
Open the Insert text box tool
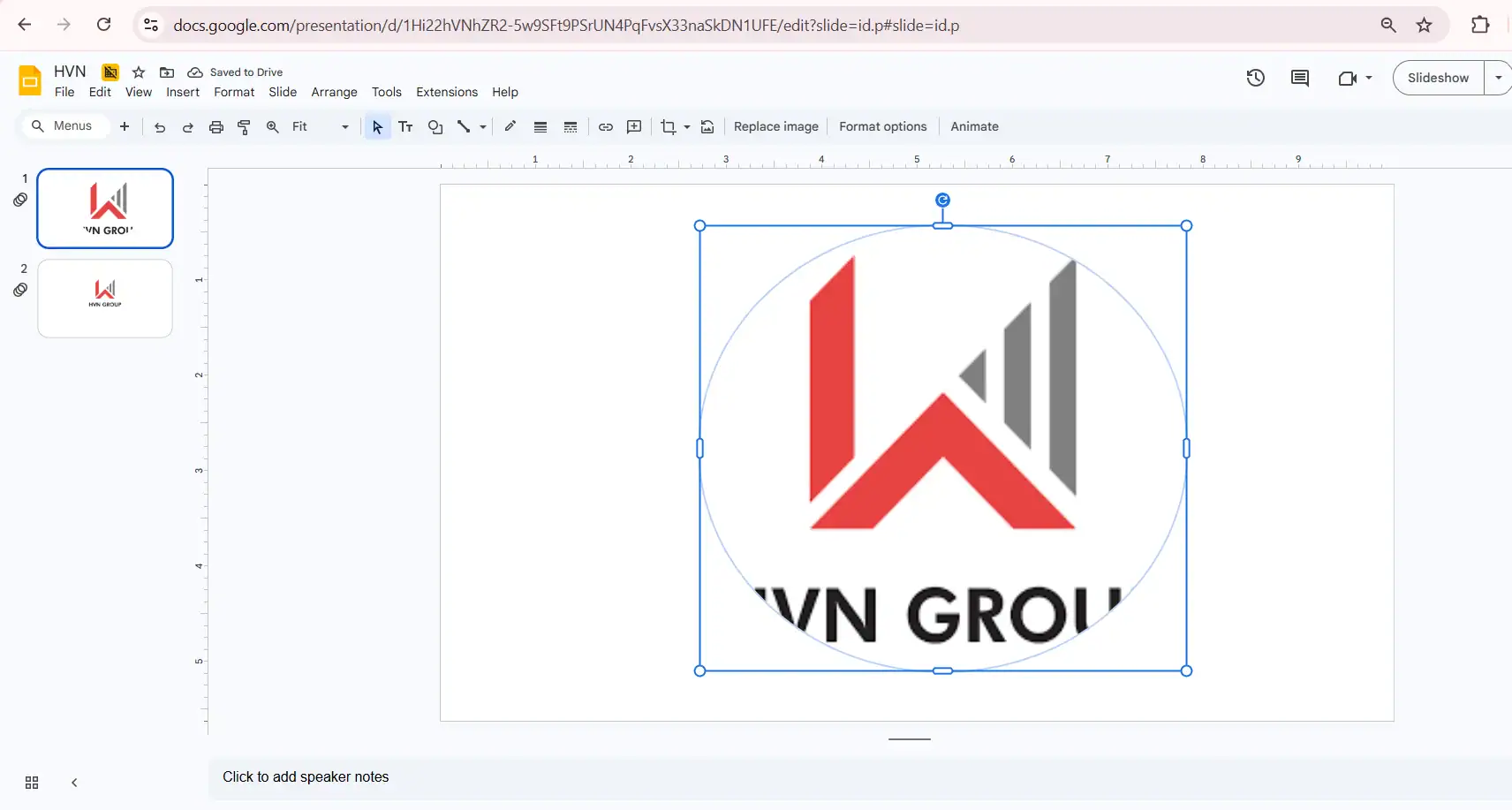(x=405, y=126)
